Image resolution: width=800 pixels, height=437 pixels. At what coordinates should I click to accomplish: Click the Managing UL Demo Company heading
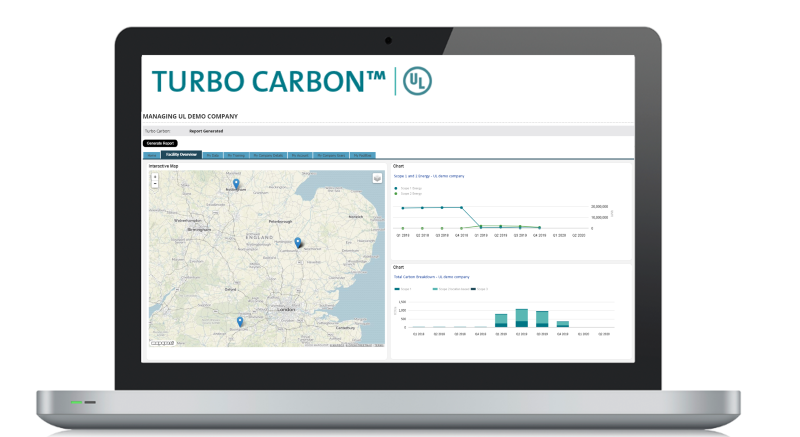click(190, 116)
